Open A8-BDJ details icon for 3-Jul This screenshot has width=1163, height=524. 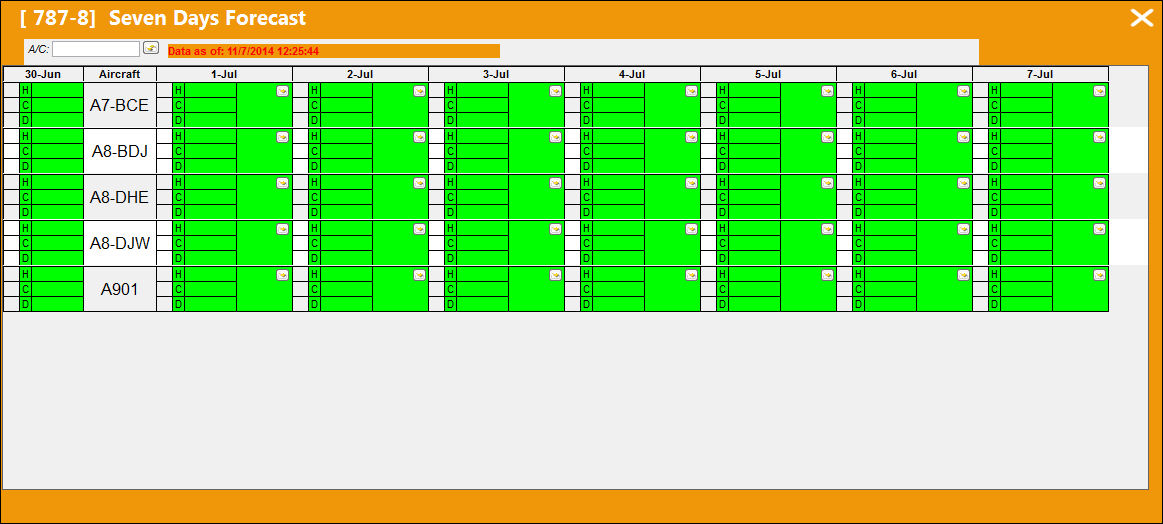click(556, 137)
